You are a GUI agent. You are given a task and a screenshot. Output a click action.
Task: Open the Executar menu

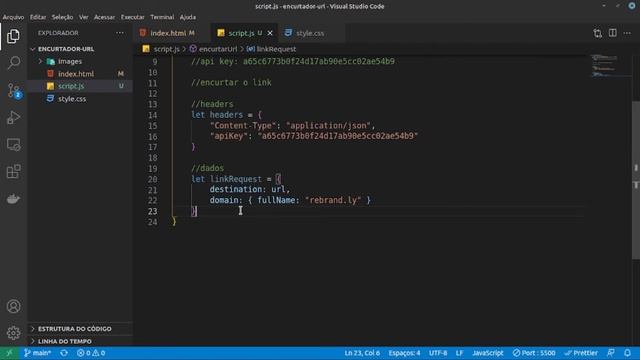click(x=133, y=17)
